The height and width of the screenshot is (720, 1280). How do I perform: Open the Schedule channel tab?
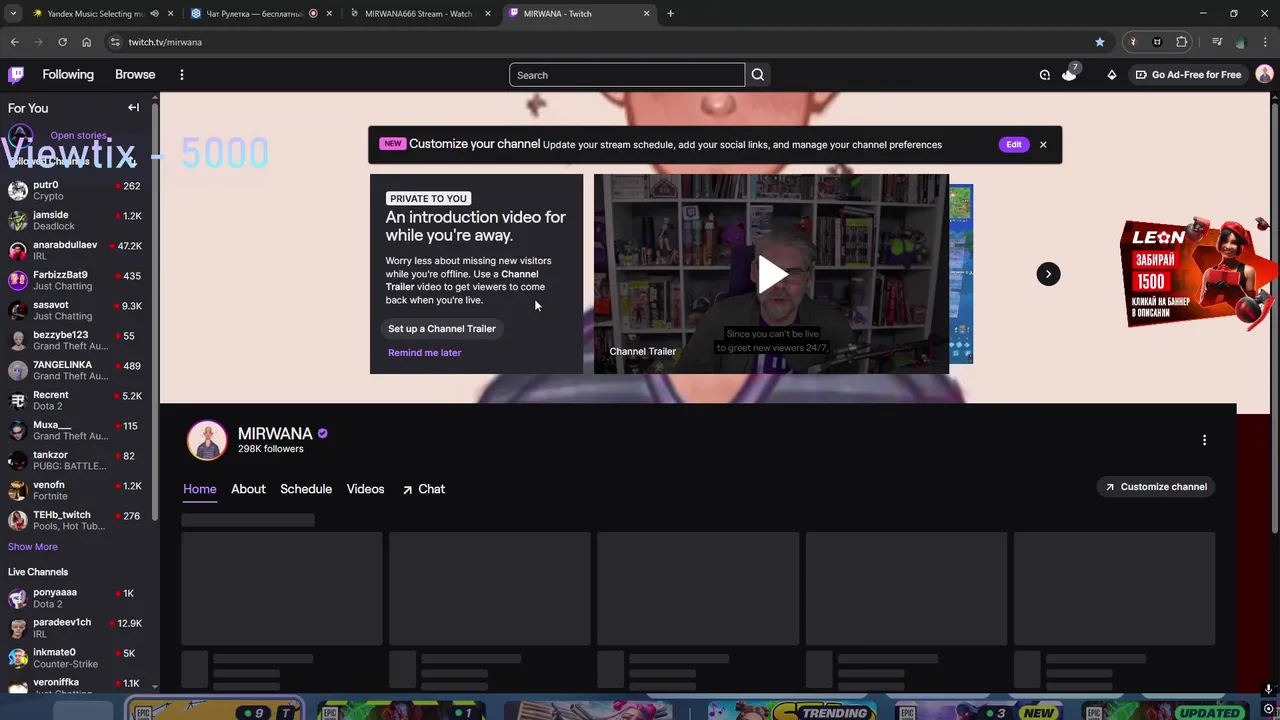click(x=306, y=489)
